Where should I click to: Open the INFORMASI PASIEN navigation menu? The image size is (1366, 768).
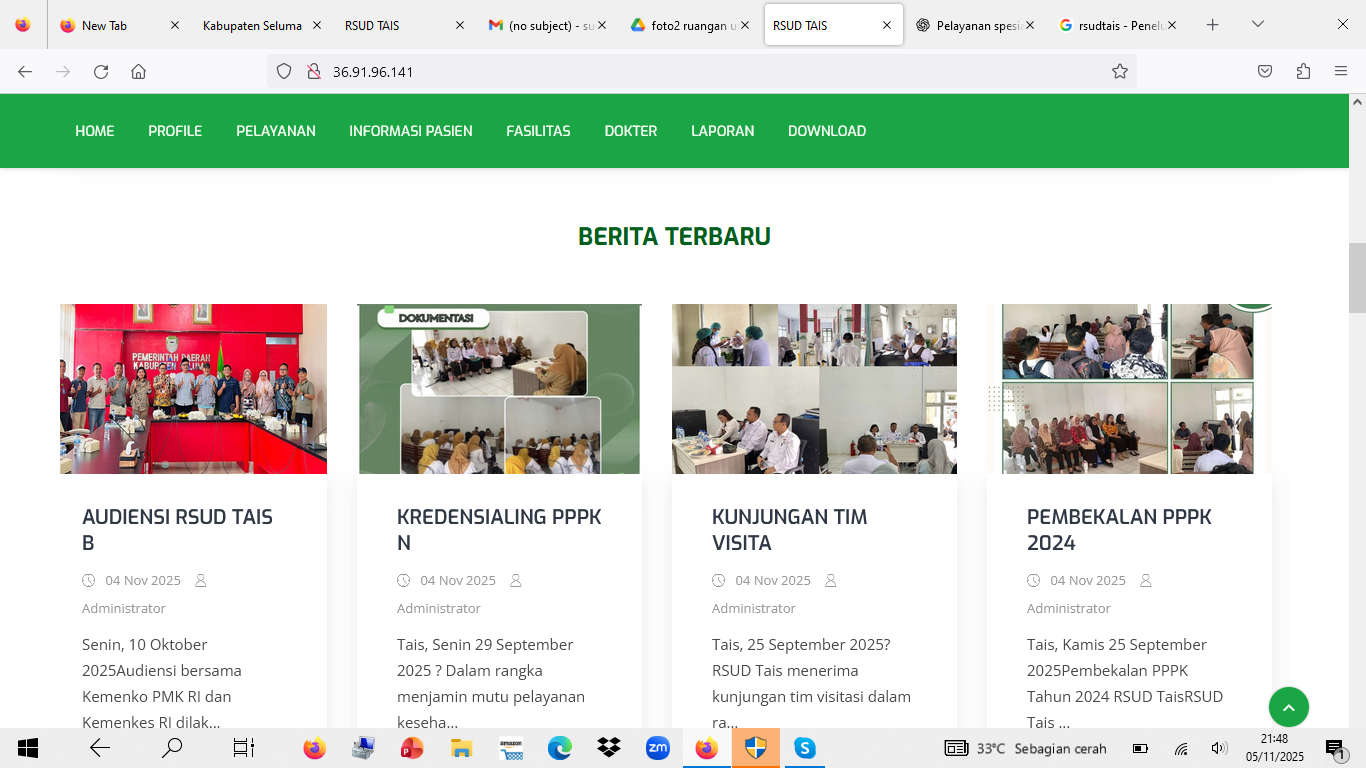(x=410, y=131)
